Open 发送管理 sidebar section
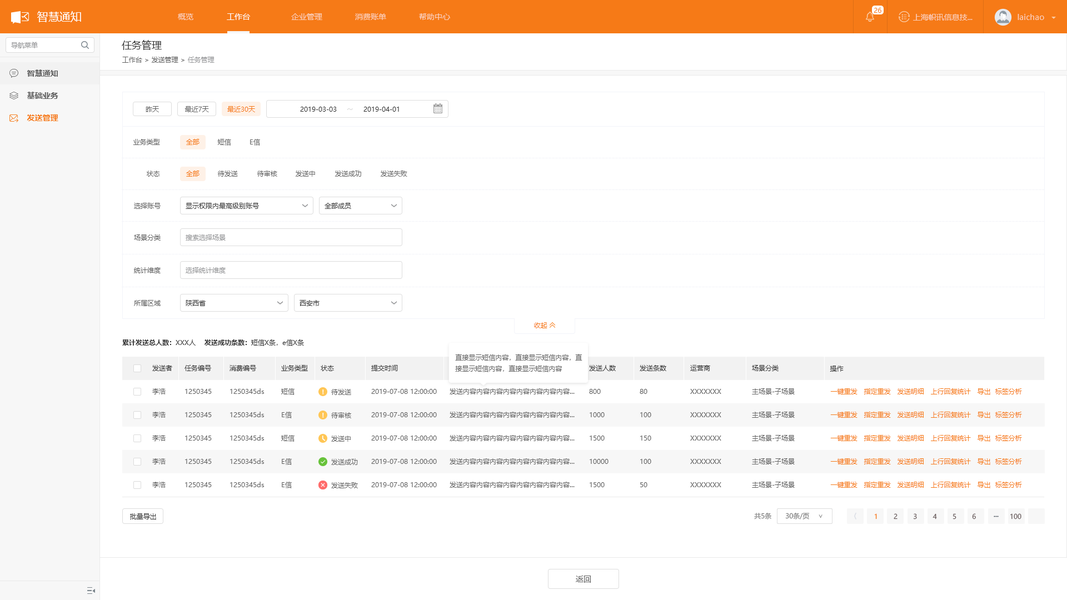 [x=42, y=118]
